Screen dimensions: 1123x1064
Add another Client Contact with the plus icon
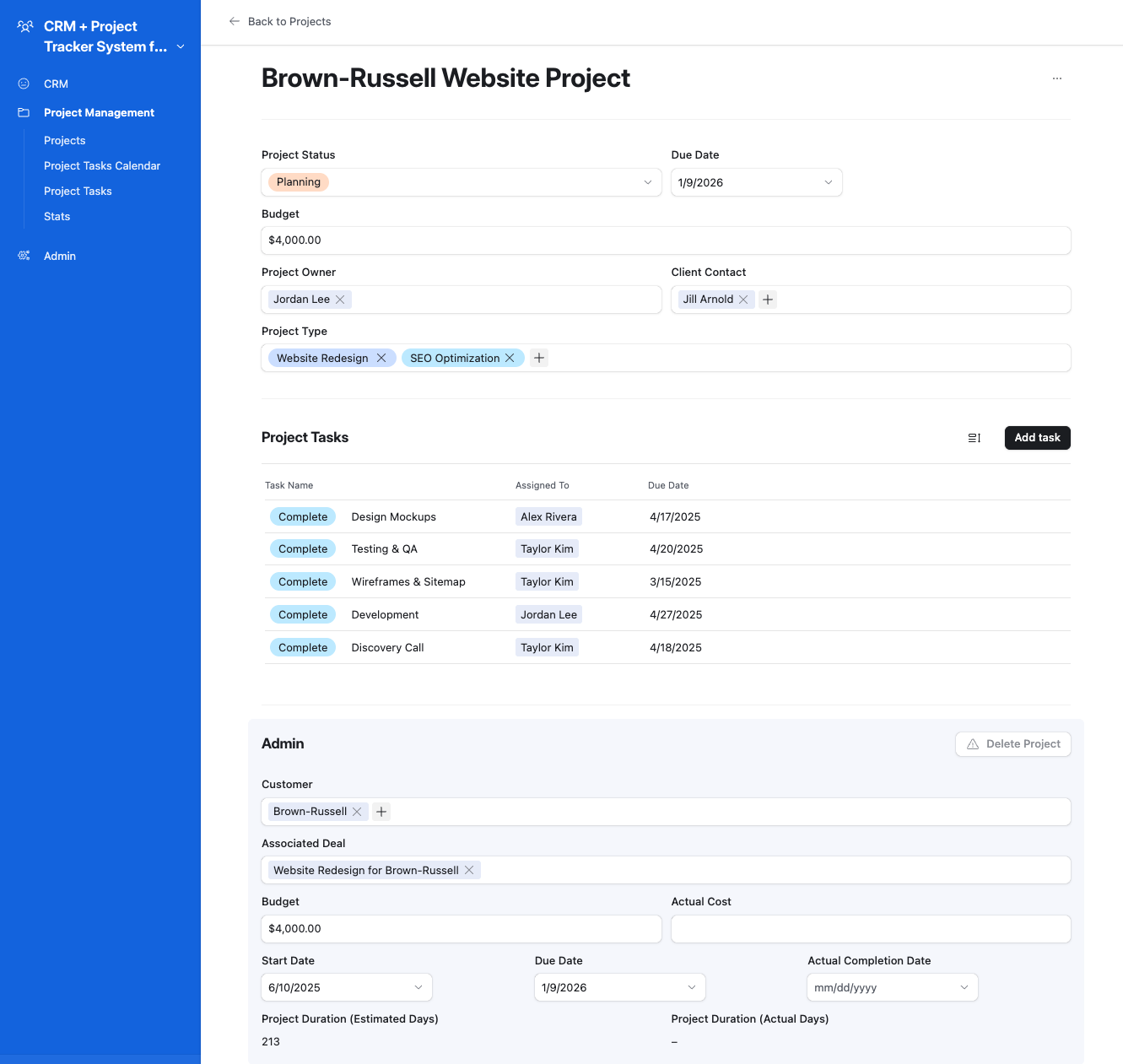click(767, 300)
